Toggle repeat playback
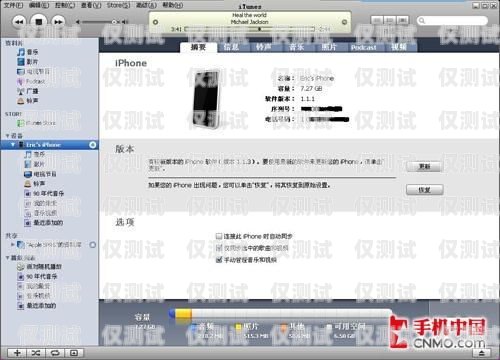Image resolution: width=500 pixels, height=360 pixels. click(55, 353)
